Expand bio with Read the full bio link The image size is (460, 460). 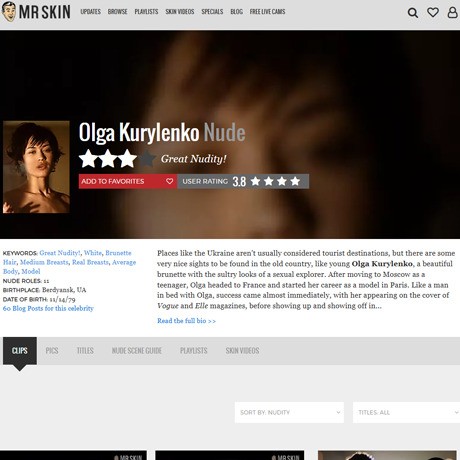[186, 321]
